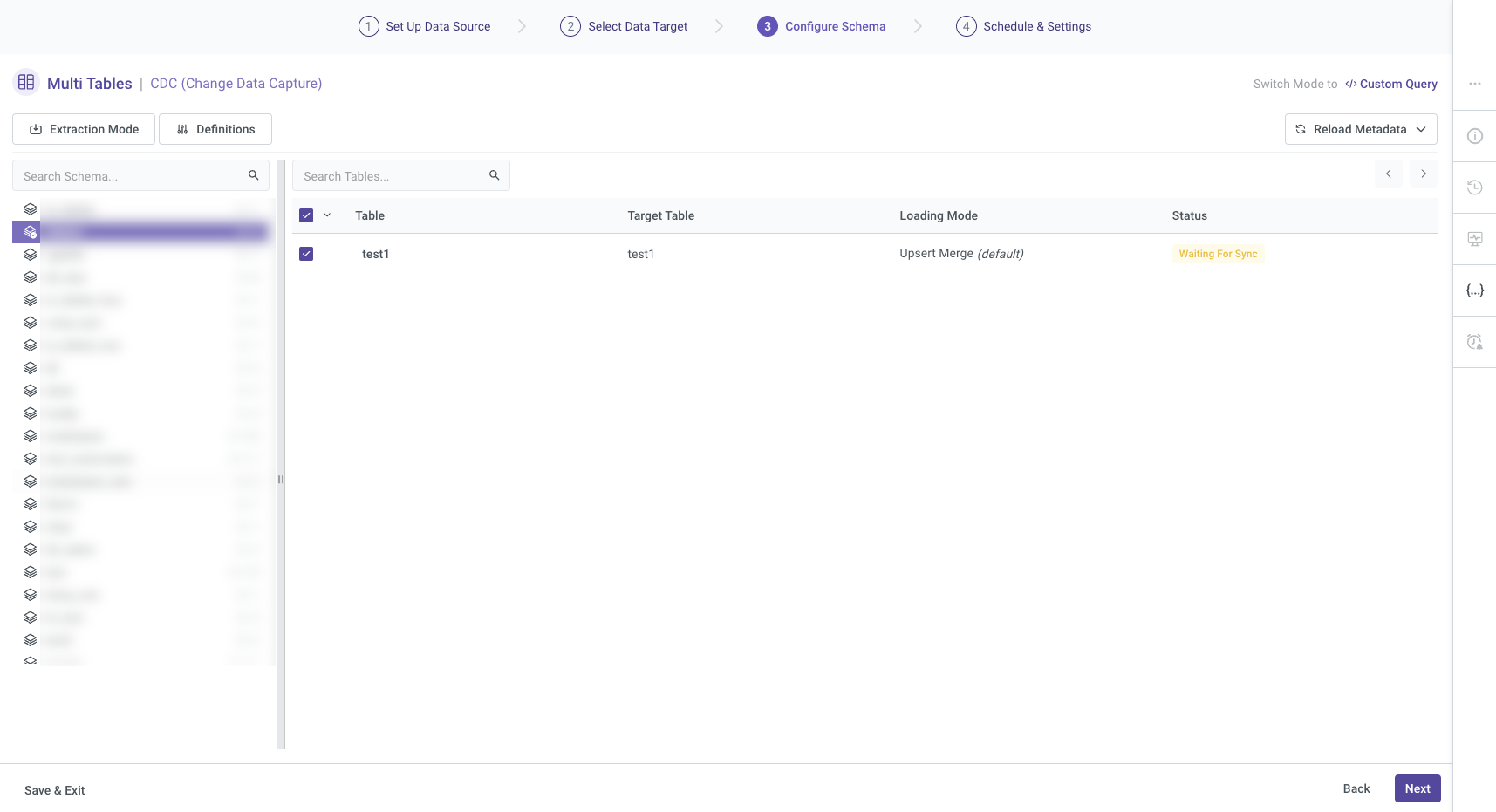The image size is (1496, 812).
Task: Open the history clock icon in sidebar
Action: click(x=1474, y=188)
